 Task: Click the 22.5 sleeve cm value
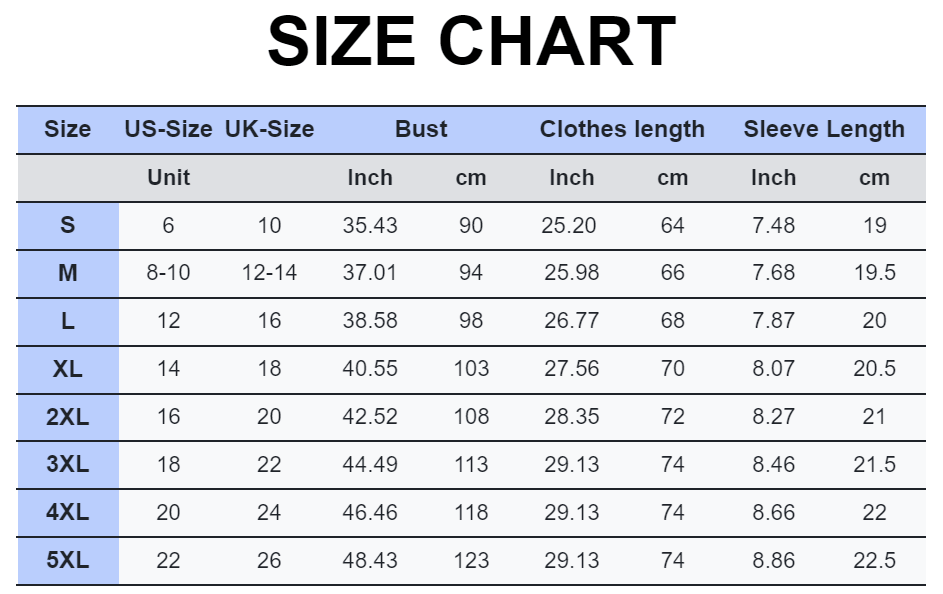[874, 560]
